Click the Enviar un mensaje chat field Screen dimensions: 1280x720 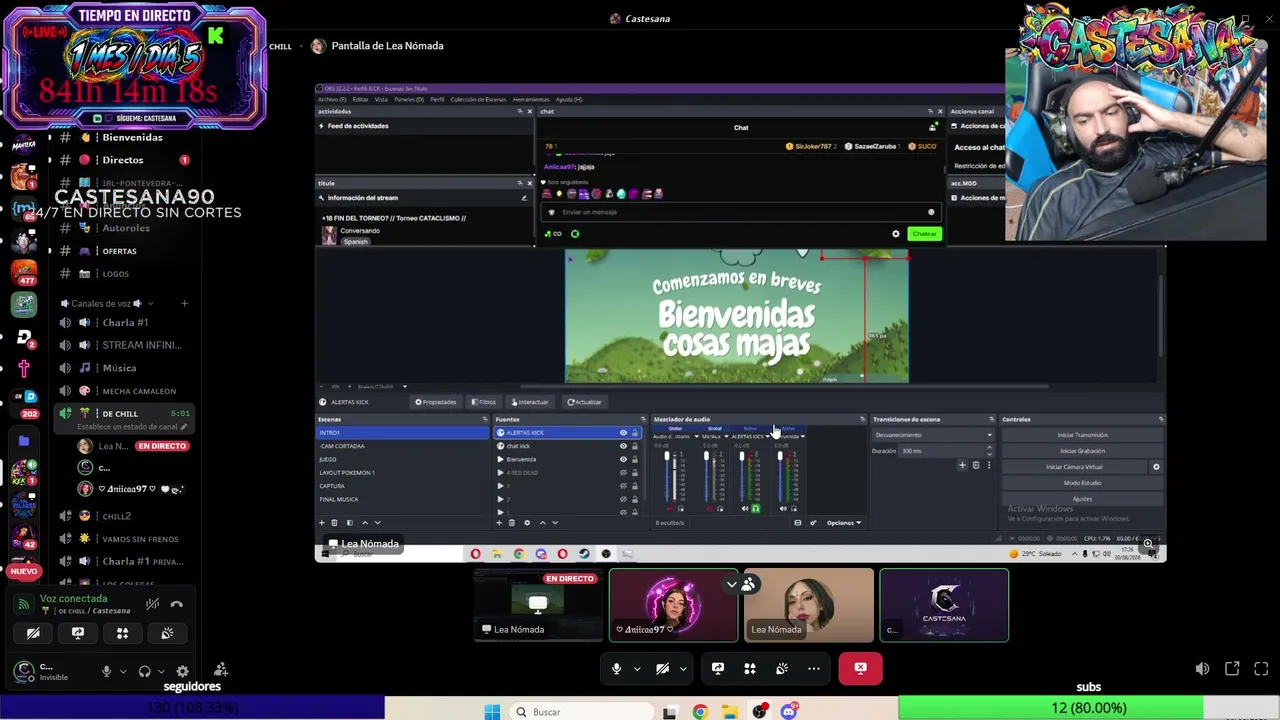click(740, 212)
